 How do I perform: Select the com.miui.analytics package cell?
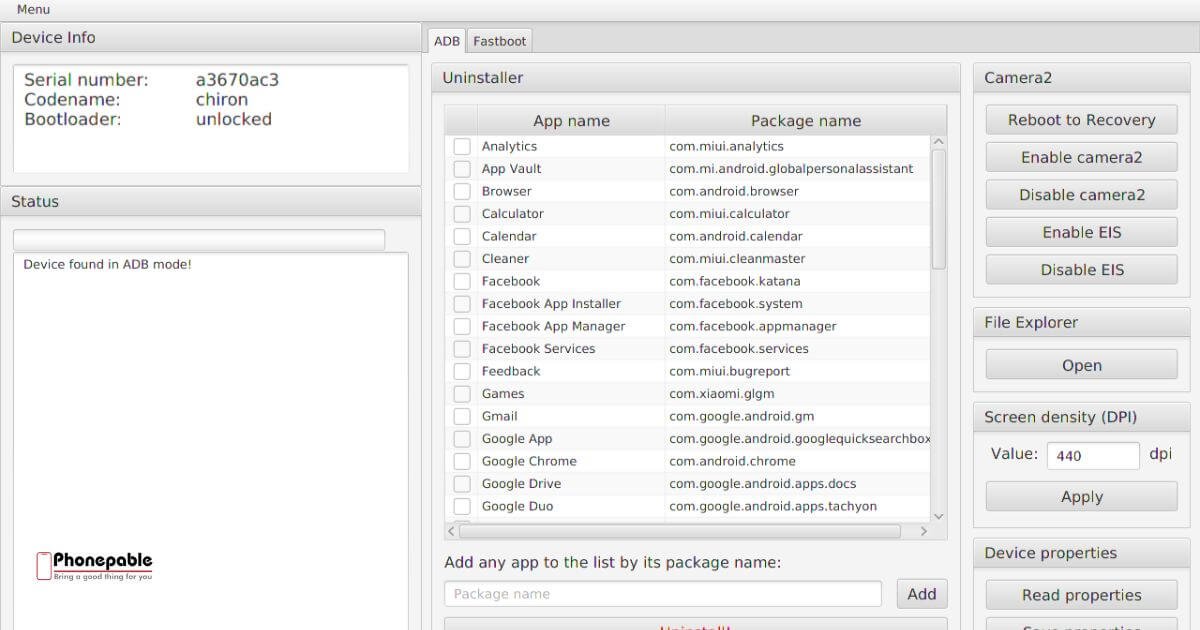(798, 146)
